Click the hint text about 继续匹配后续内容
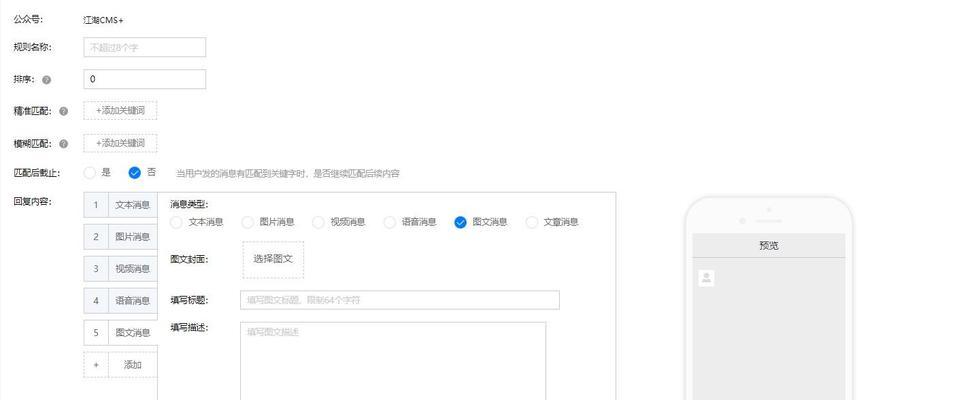Image resolution: width=953 pixels, height=400 pixels. coord(287,174)
